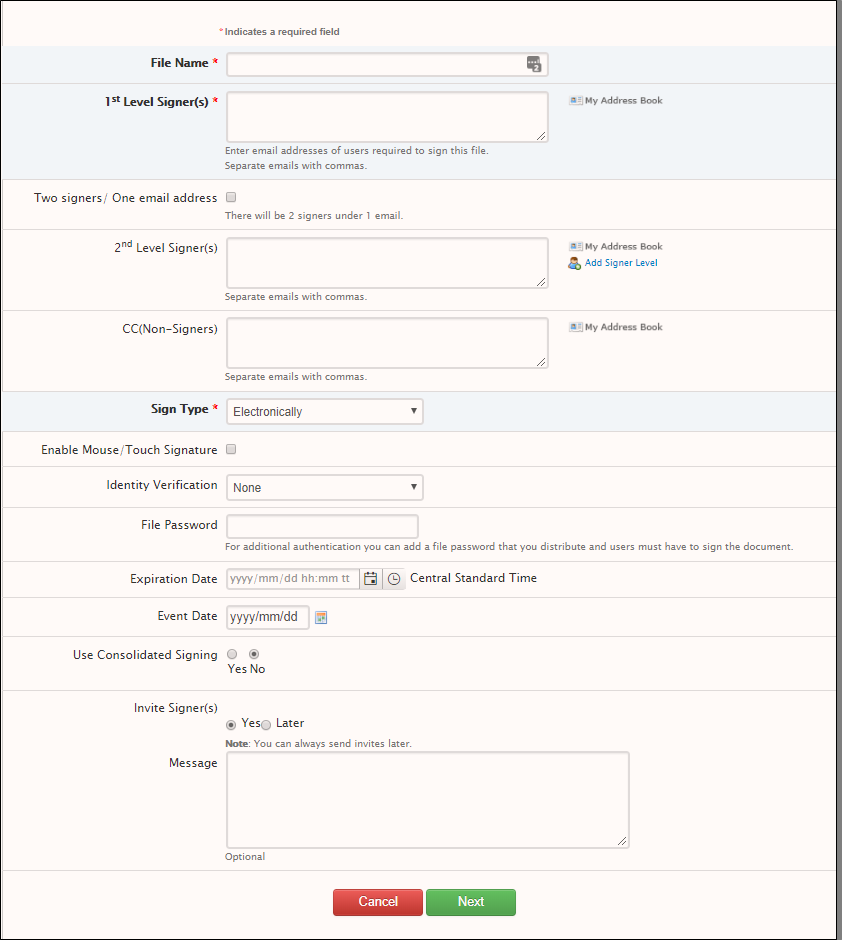
Task: Open the Event Date calendar icon
Action: coord(321,617)
